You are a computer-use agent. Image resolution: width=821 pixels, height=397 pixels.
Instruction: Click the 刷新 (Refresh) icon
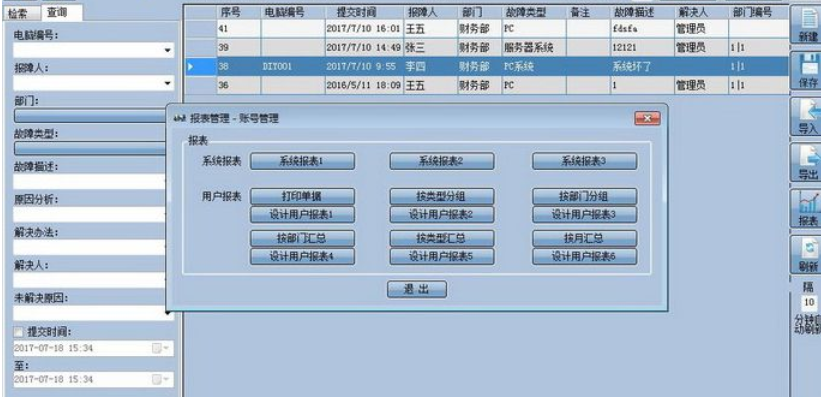coord(807,254)
